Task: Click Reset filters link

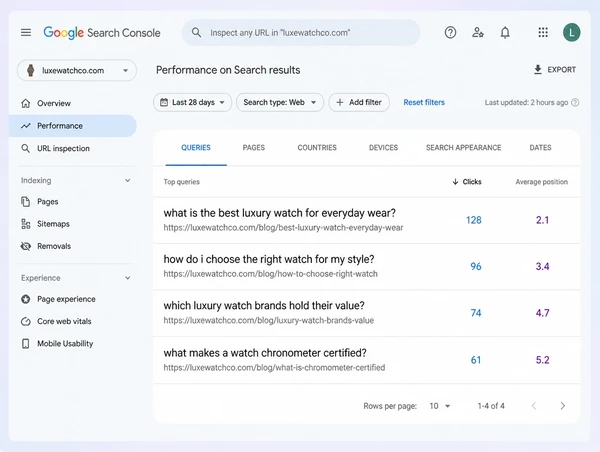Action: tap(424, 102)
